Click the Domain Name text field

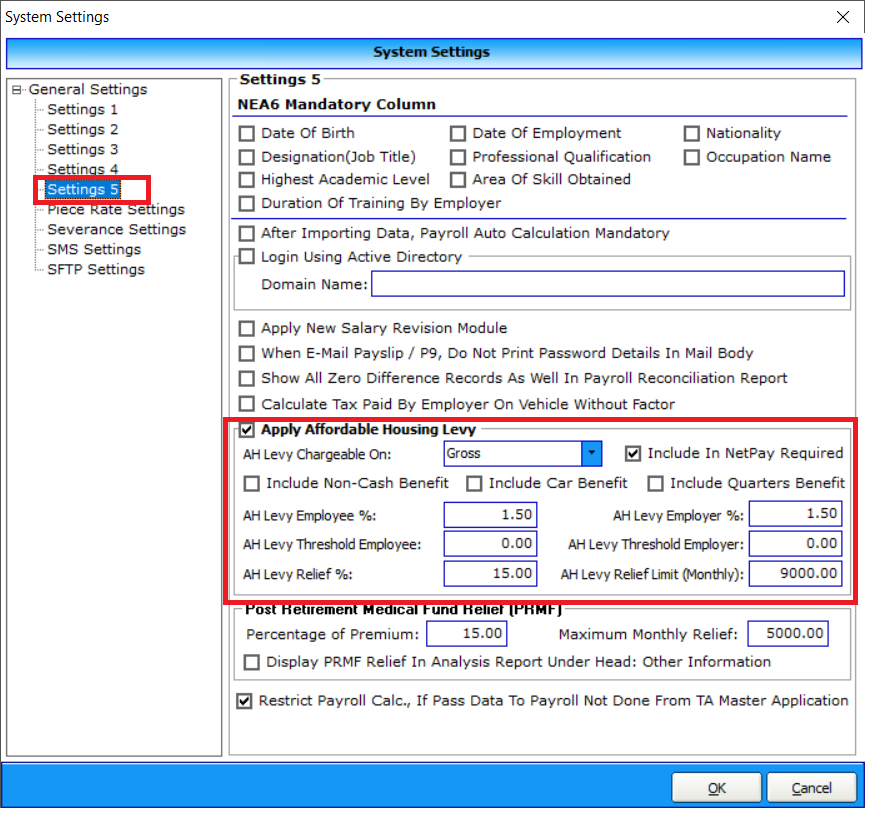607,285
